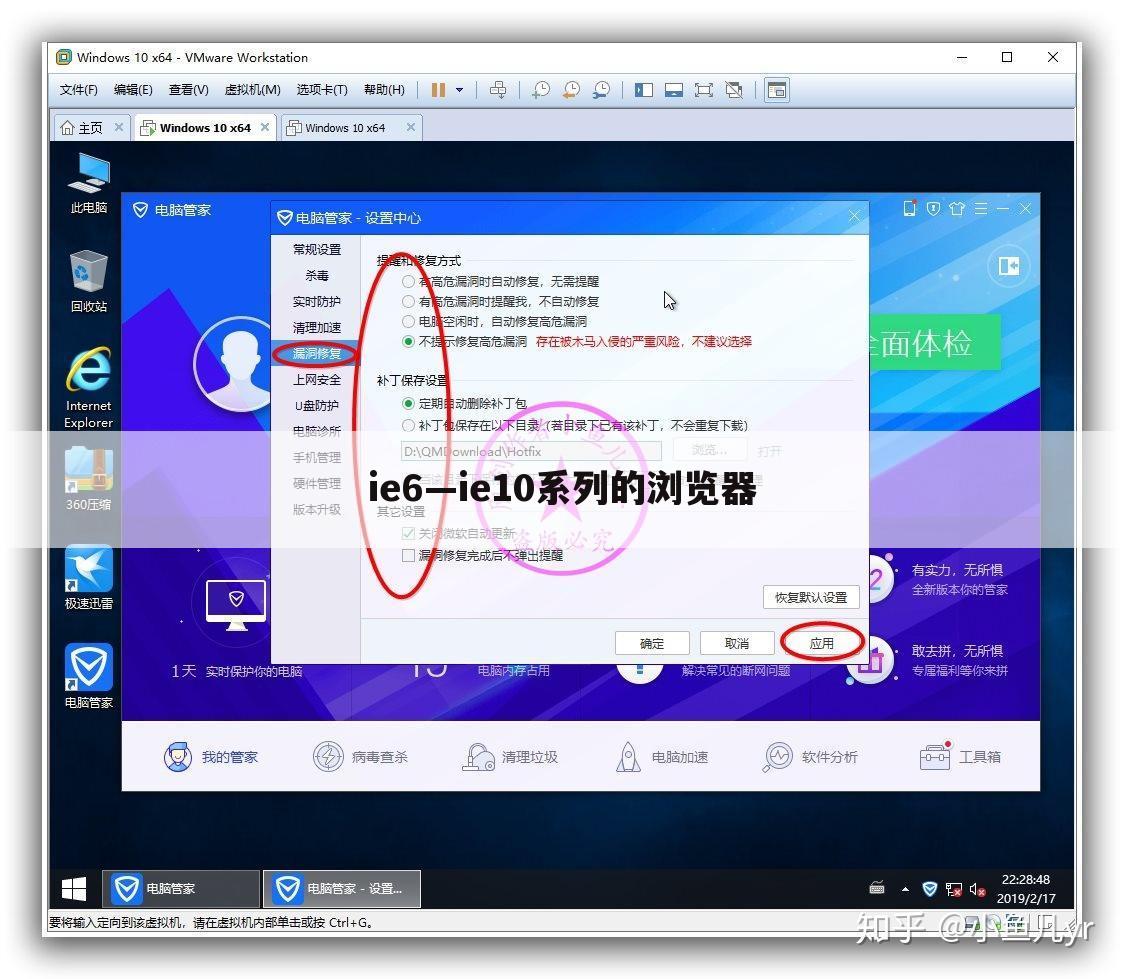Open 病毒查杀 in bottom navigation
Image resolution: width=1124 pixels, height=979 pixels.
pyautogui.click(x=361, y=757)
